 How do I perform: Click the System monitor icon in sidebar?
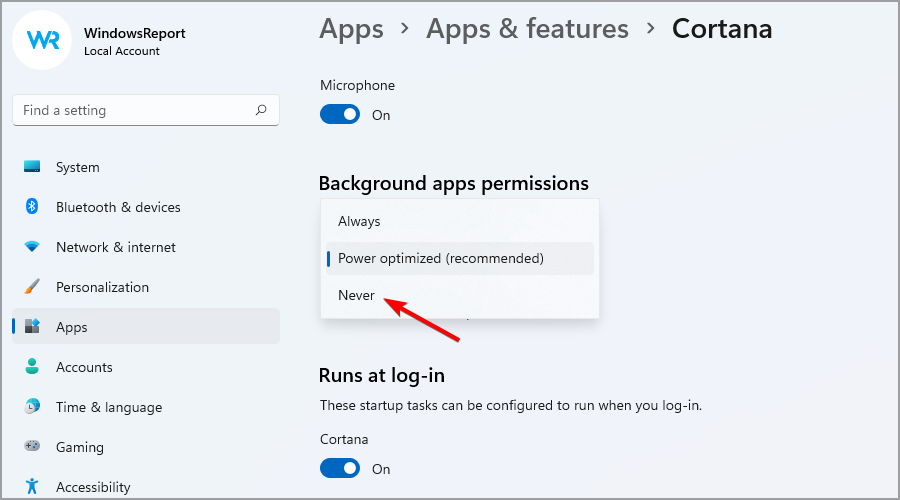click(32, 167)
